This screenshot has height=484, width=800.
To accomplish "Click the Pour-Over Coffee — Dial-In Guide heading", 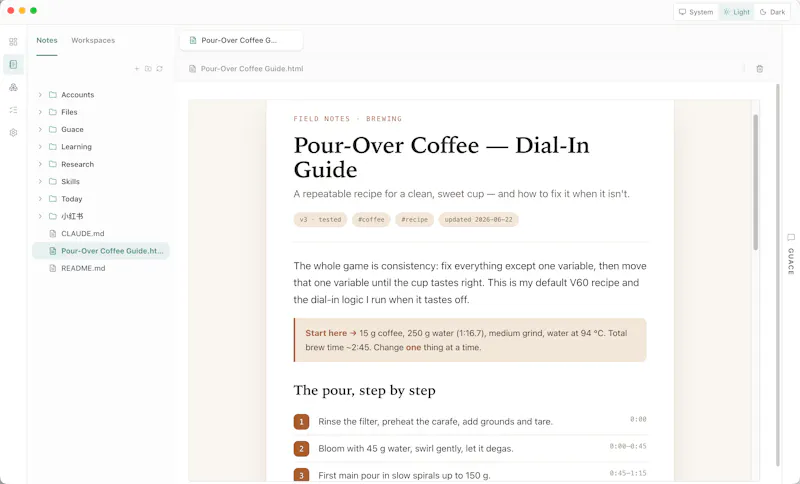I will (441, 158).
